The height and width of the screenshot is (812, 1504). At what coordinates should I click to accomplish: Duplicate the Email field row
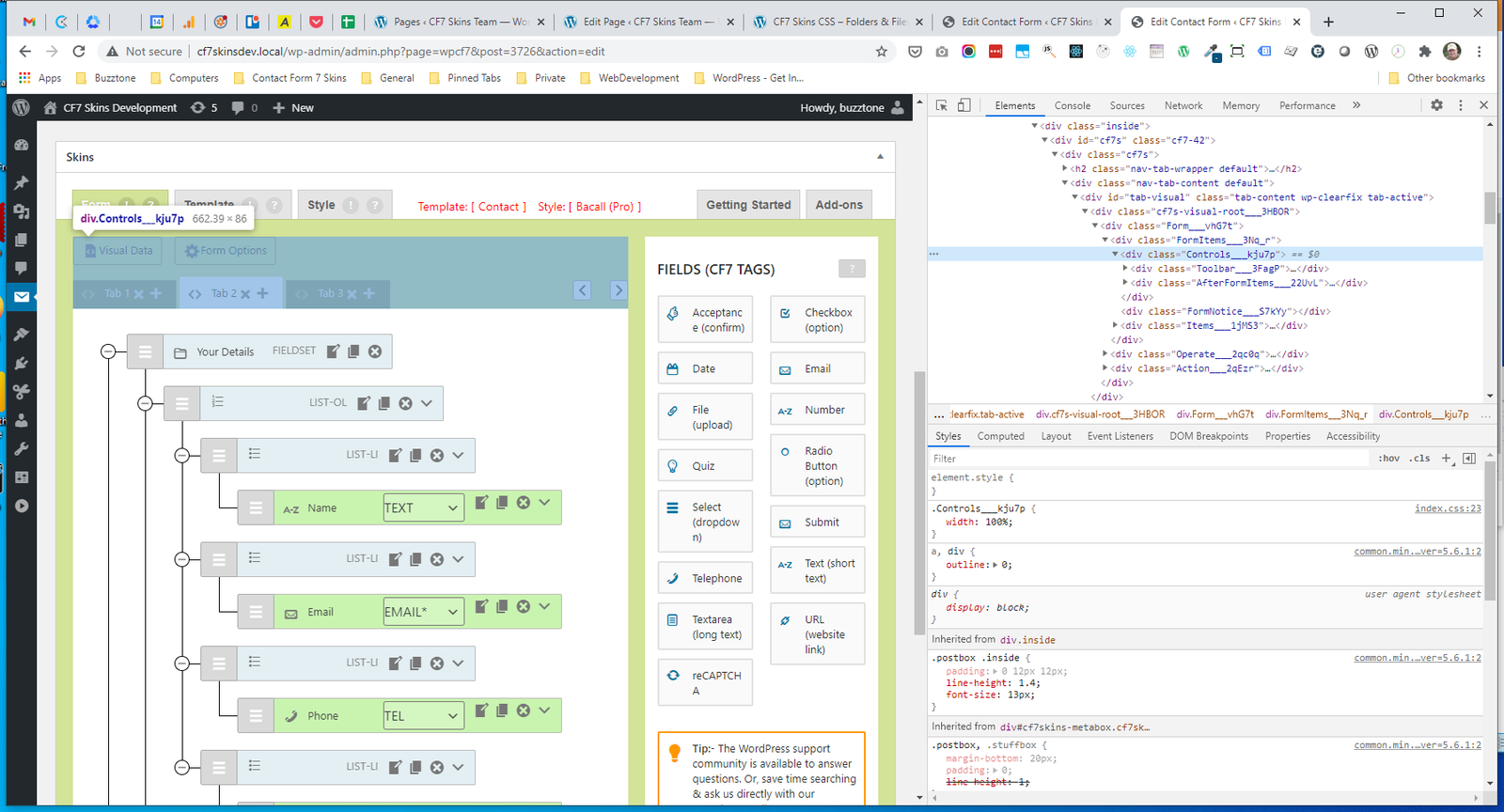click(x=502, y=607)
